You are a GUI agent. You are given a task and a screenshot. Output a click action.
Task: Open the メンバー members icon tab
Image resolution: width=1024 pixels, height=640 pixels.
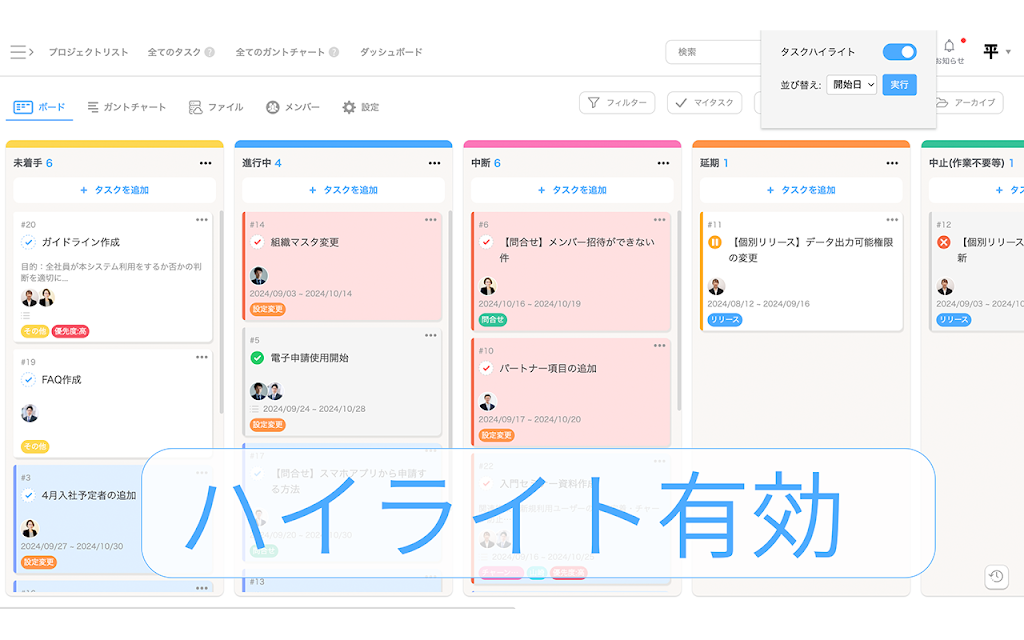(x=293, y=107)
